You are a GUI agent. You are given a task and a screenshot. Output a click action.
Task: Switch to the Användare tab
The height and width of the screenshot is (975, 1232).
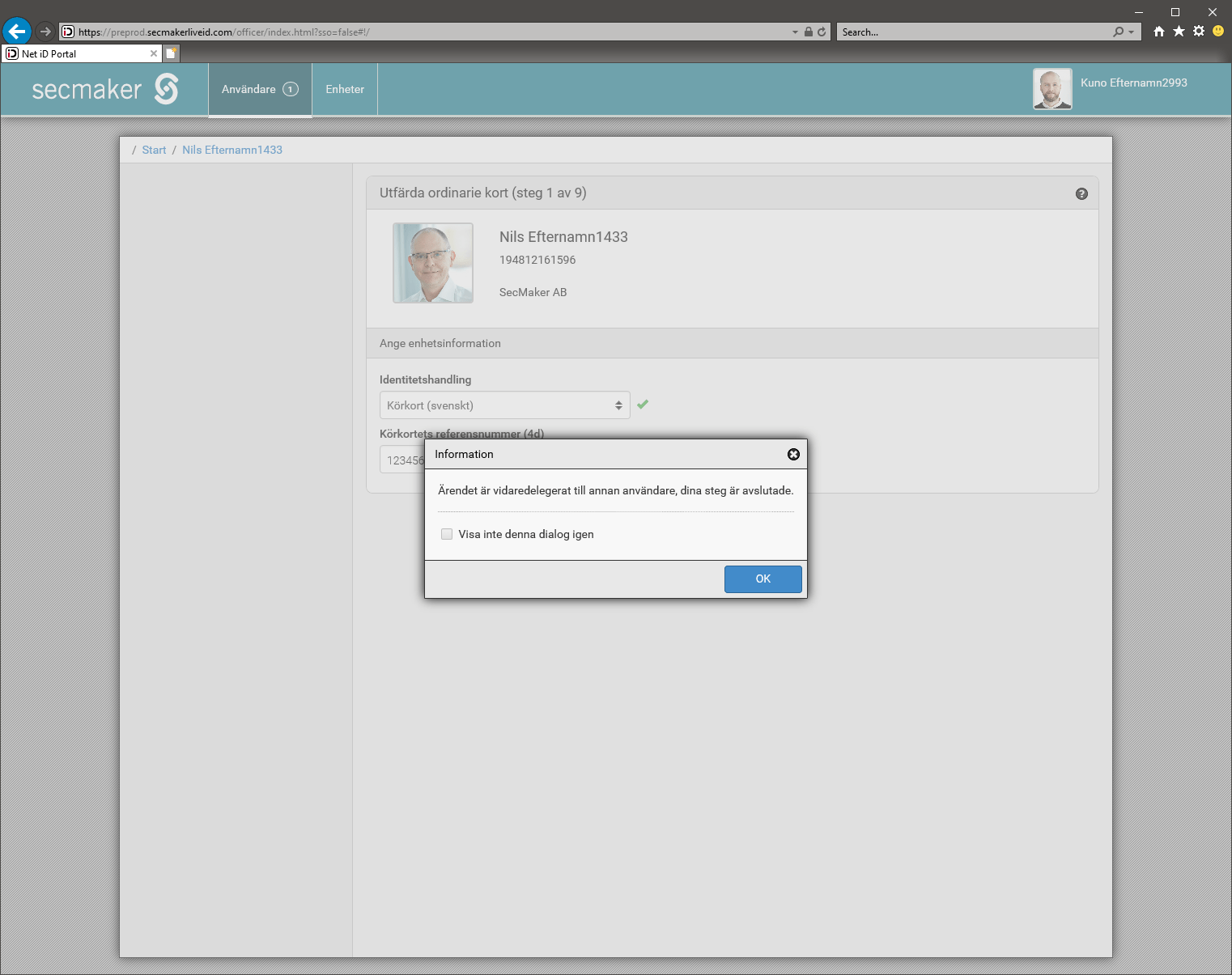(260, 90)
